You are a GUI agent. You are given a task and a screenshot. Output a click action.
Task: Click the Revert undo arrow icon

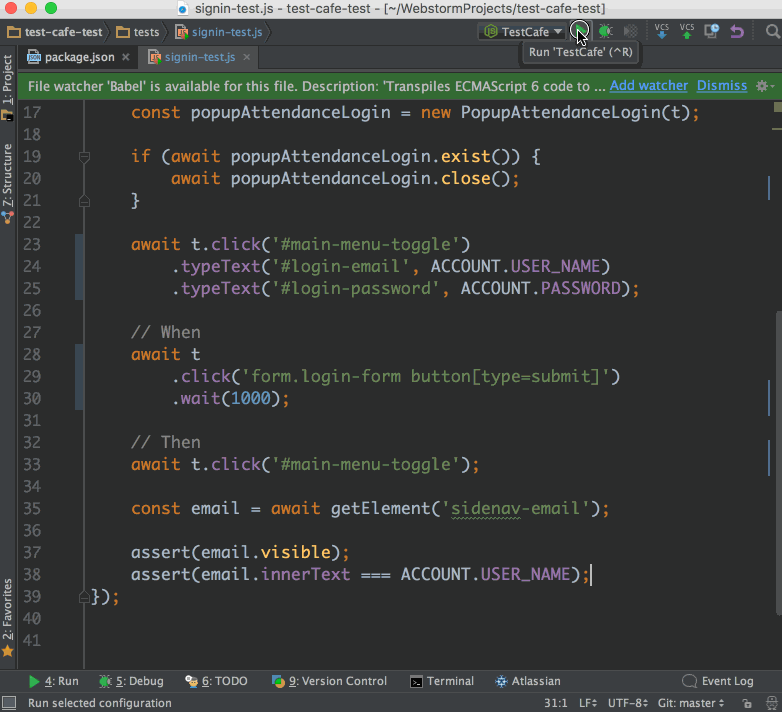(737, 32)
